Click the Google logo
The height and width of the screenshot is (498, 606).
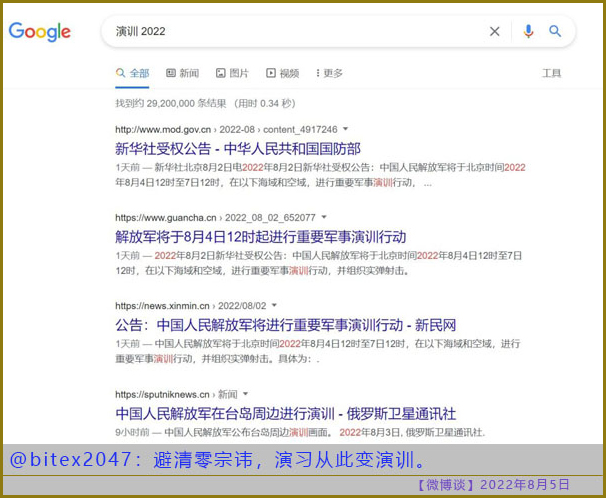click(x=40, y=32)
